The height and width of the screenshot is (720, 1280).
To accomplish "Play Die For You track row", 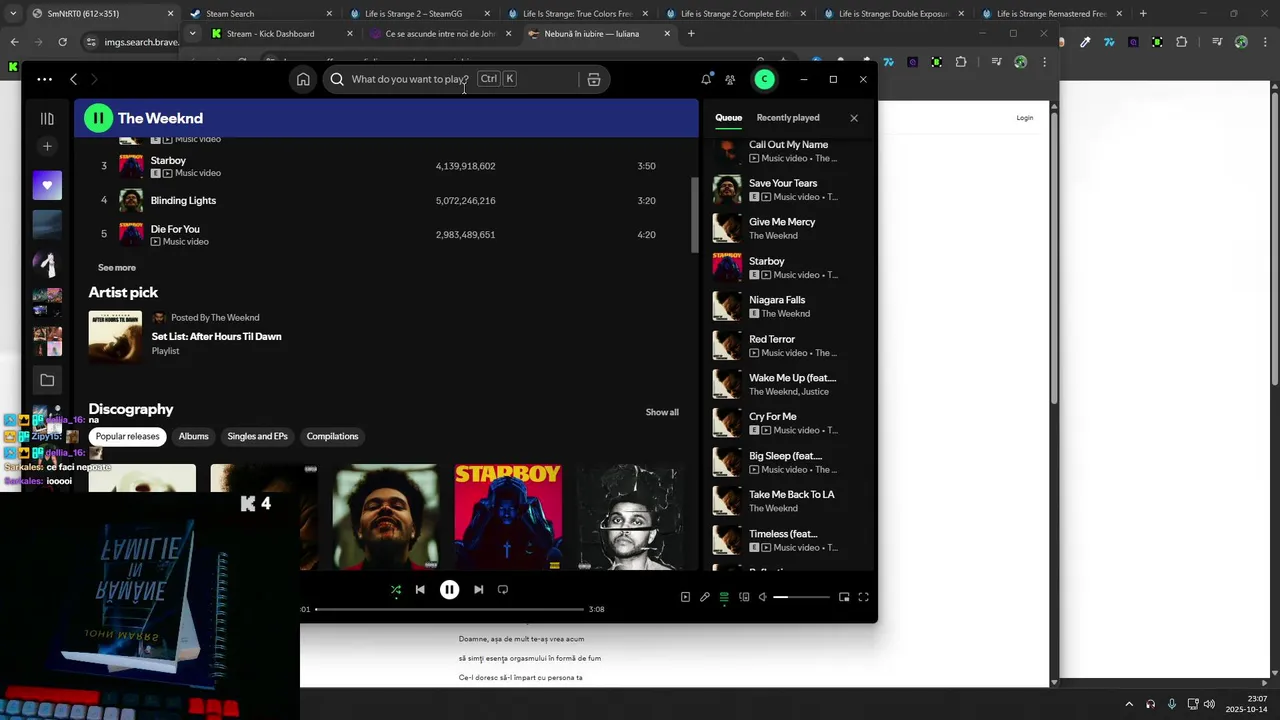I will 386,235.
